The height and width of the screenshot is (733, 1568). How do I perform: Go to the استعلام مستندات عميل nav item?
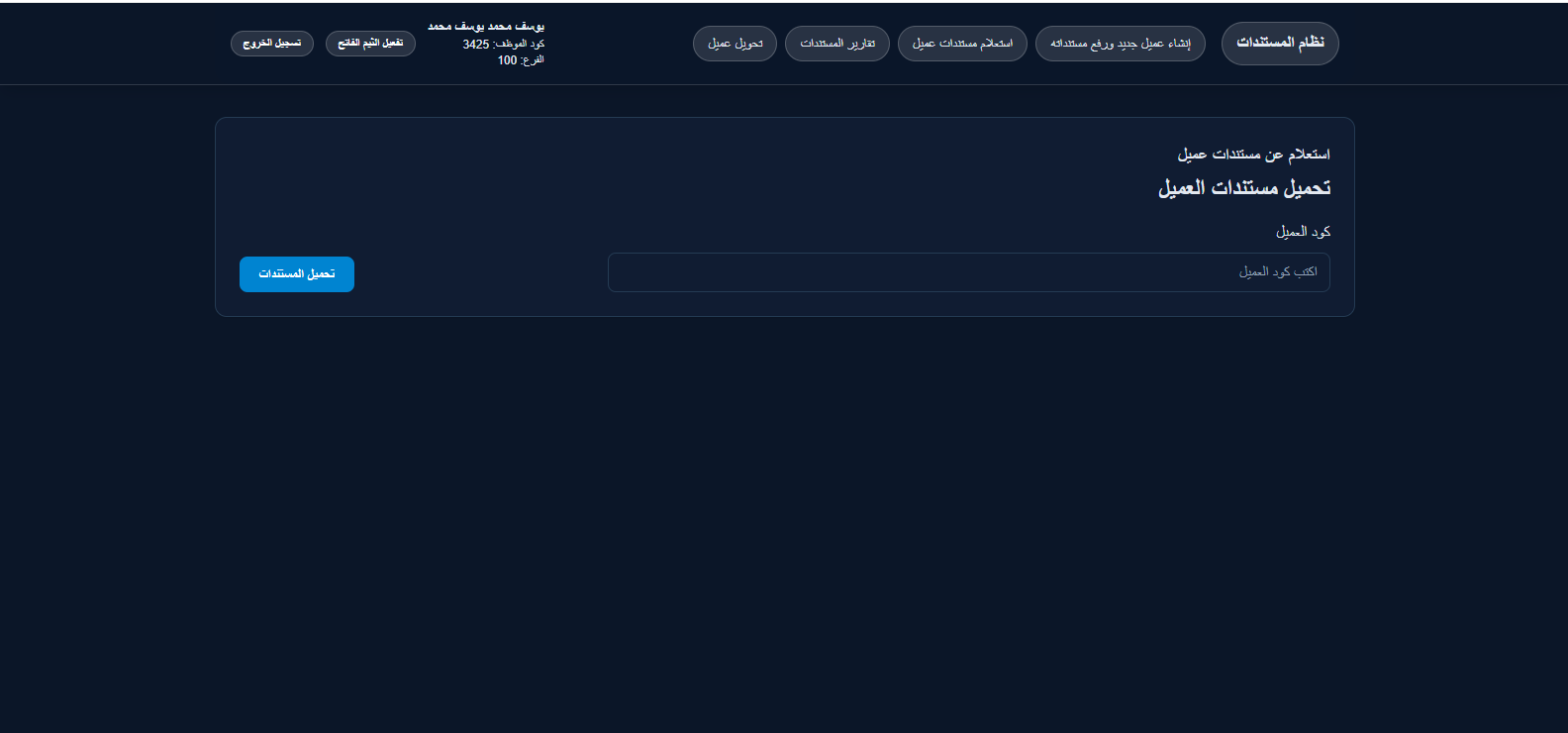pos(962,44)
